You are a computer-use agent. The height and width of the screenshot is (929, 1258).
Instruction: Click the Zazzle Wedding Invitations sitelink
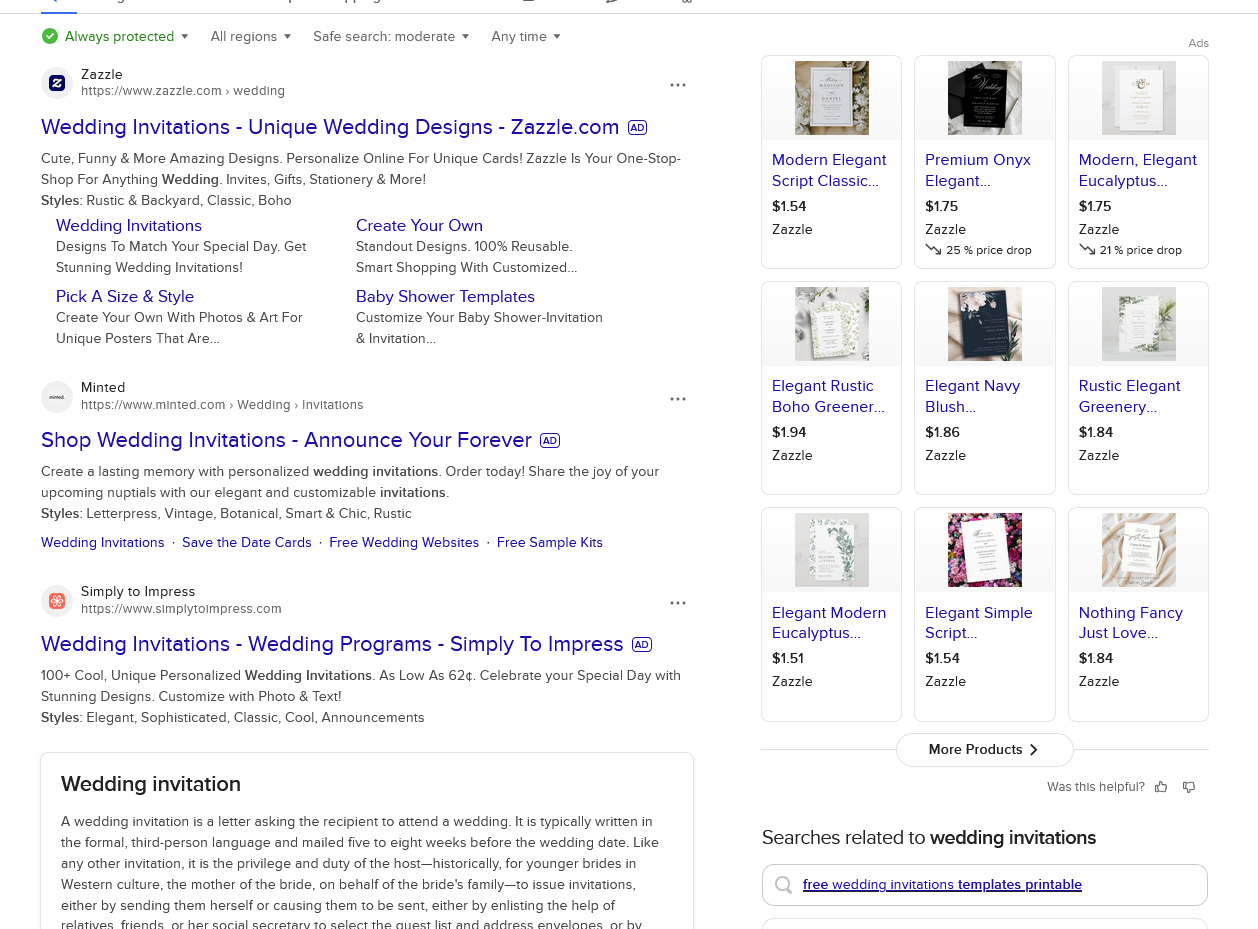click(129, 226)
